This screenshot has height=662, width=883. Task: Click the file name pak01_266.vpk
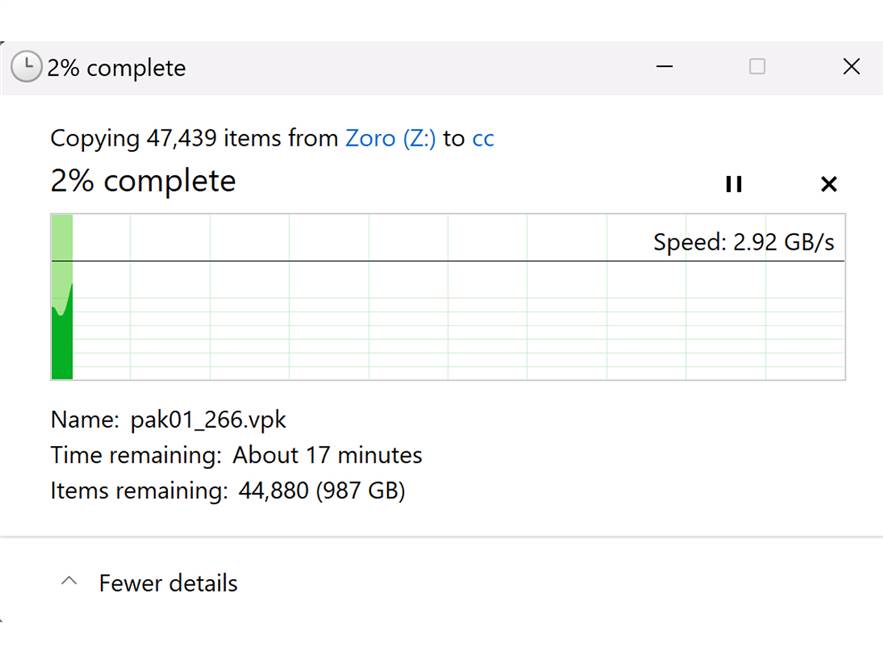click(208, 419)
